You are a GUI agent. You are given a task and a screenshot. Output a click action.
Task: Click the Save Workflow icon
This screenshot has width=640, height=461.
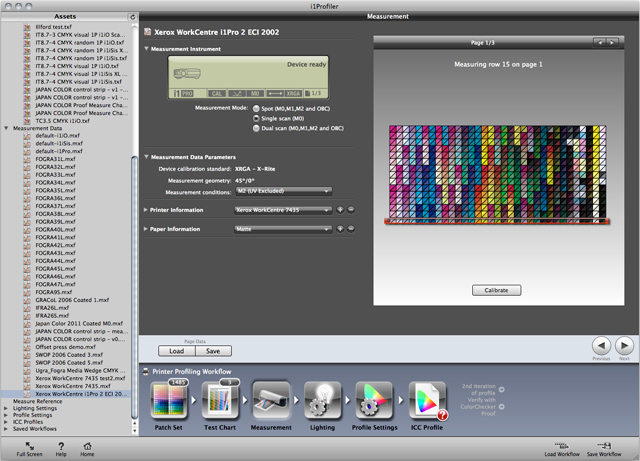click(604, 446)
